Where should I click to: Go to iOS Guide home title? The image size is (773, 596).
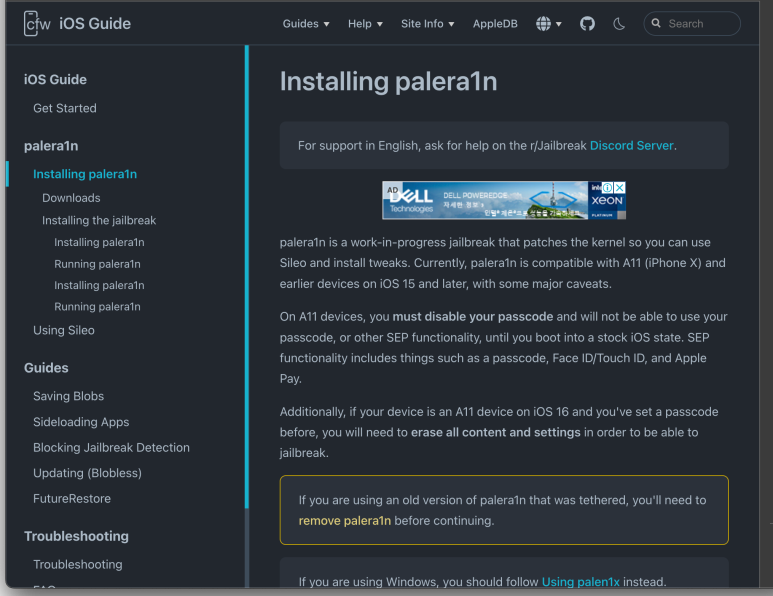95,24
